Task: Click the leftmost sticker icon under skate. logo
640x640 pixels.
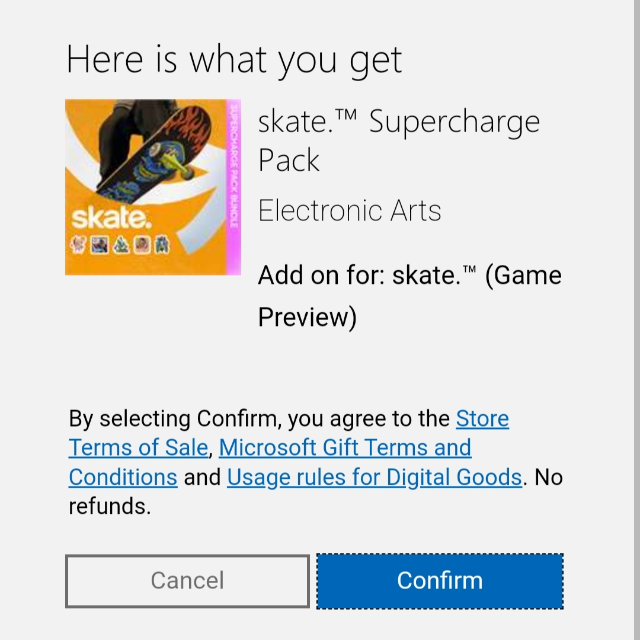Action: tap(77, 244)
